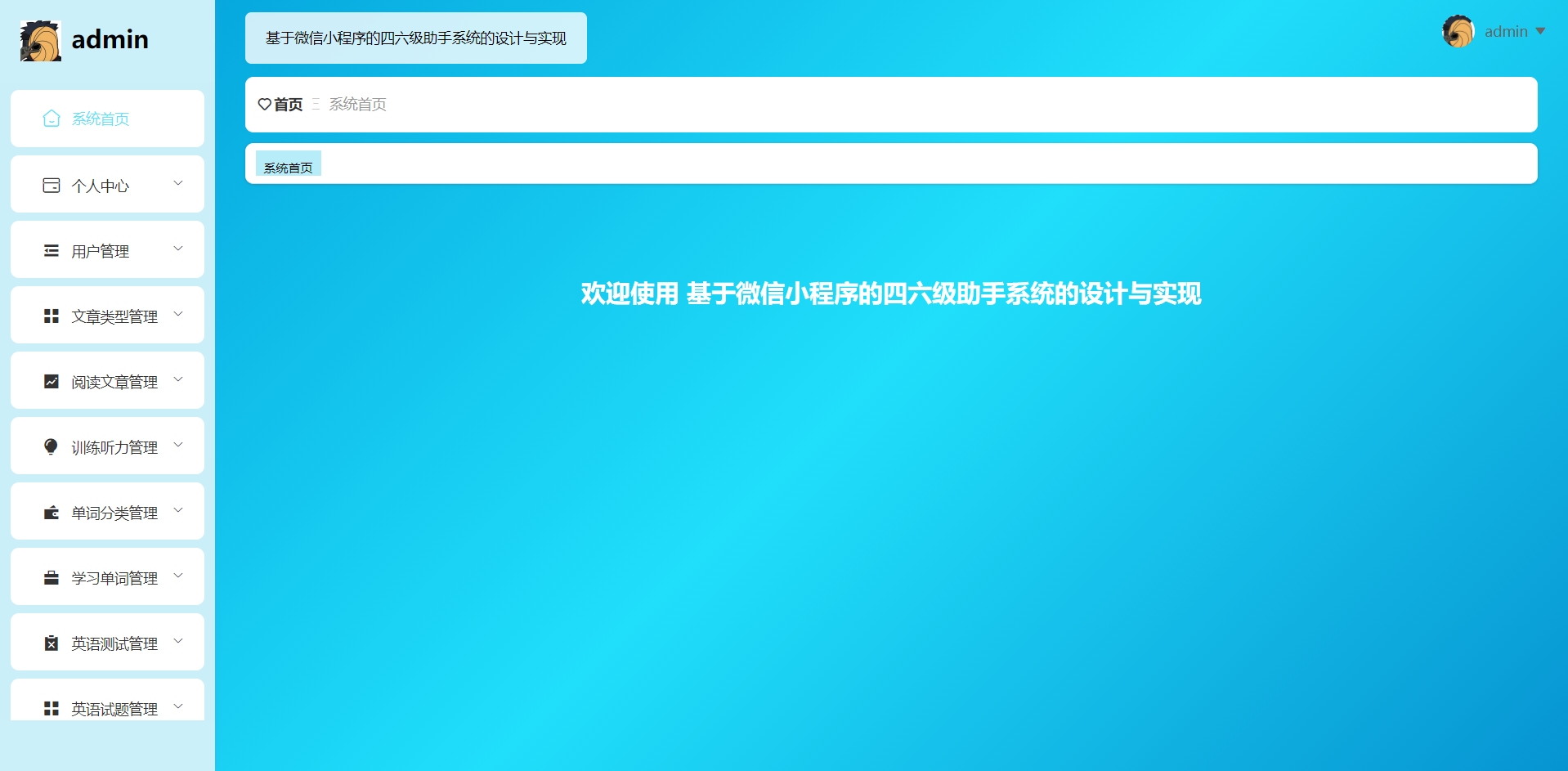Open the 个人中心 menu item

coord(107,184)
